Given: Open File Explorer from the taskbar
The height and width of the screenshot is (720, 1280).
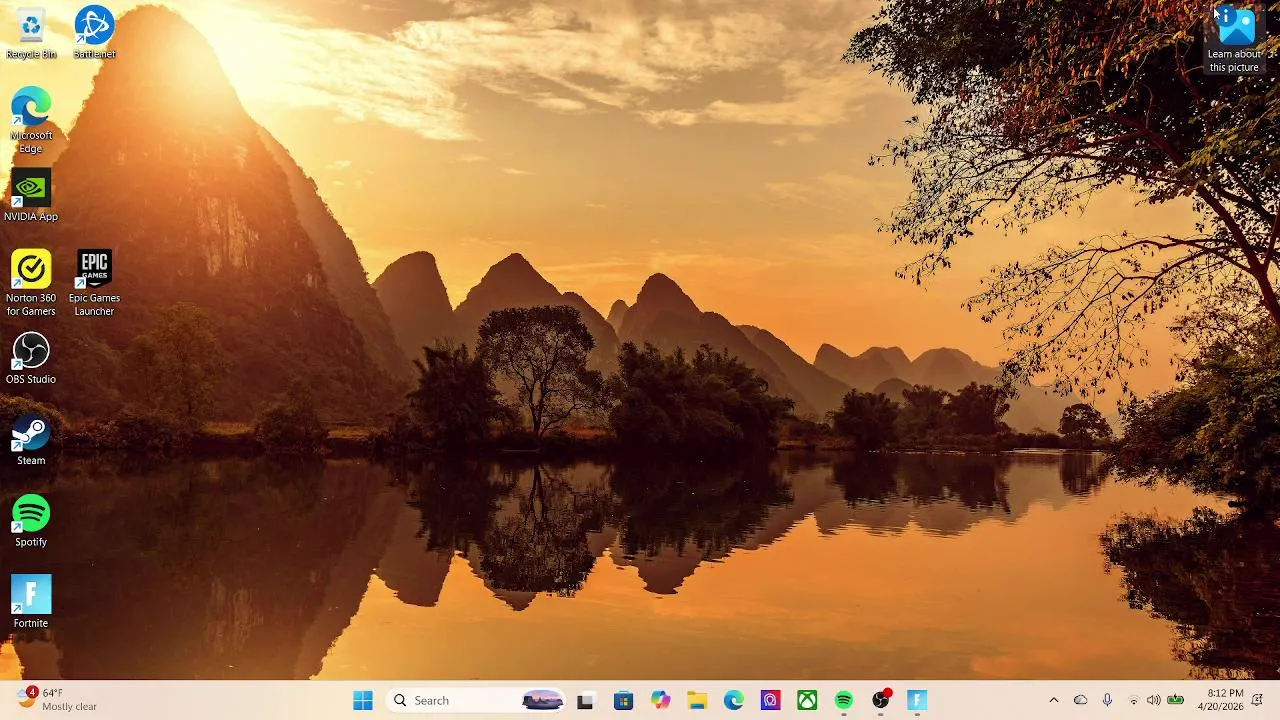Looking at the screenshot, I should click(x=697, y=701).
